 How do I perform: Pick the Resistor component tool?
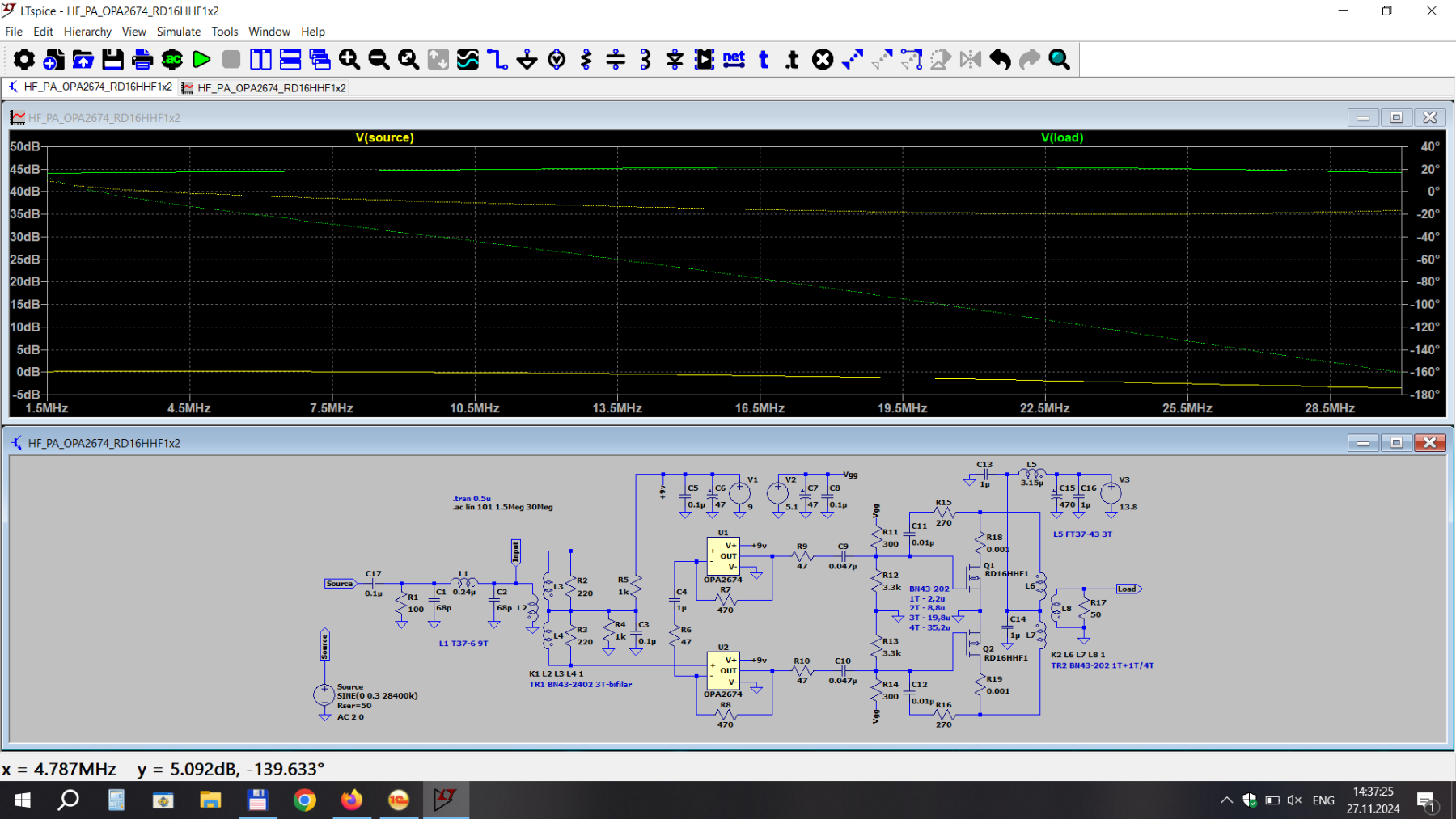pos(586,59)
